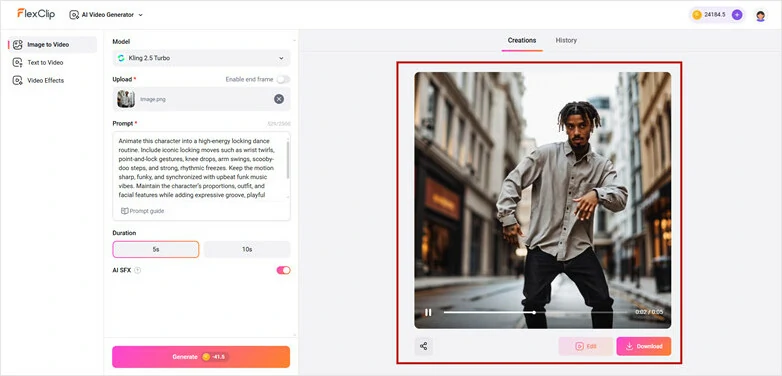Expand the Kling 2.5 Turbo model dropdown

pos(201,58)
